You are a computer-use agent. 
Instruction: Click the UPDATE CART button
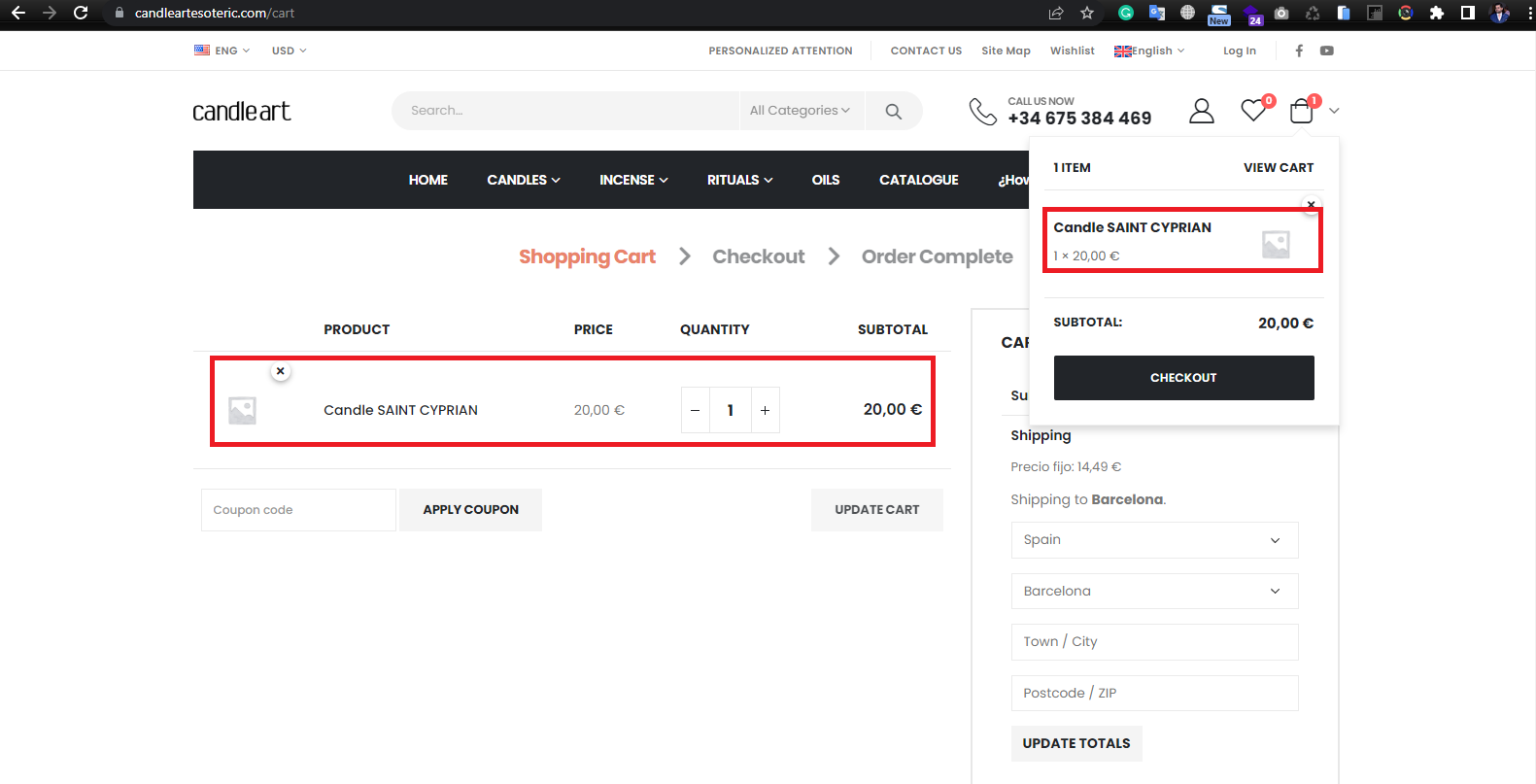(x=876, y=510)
